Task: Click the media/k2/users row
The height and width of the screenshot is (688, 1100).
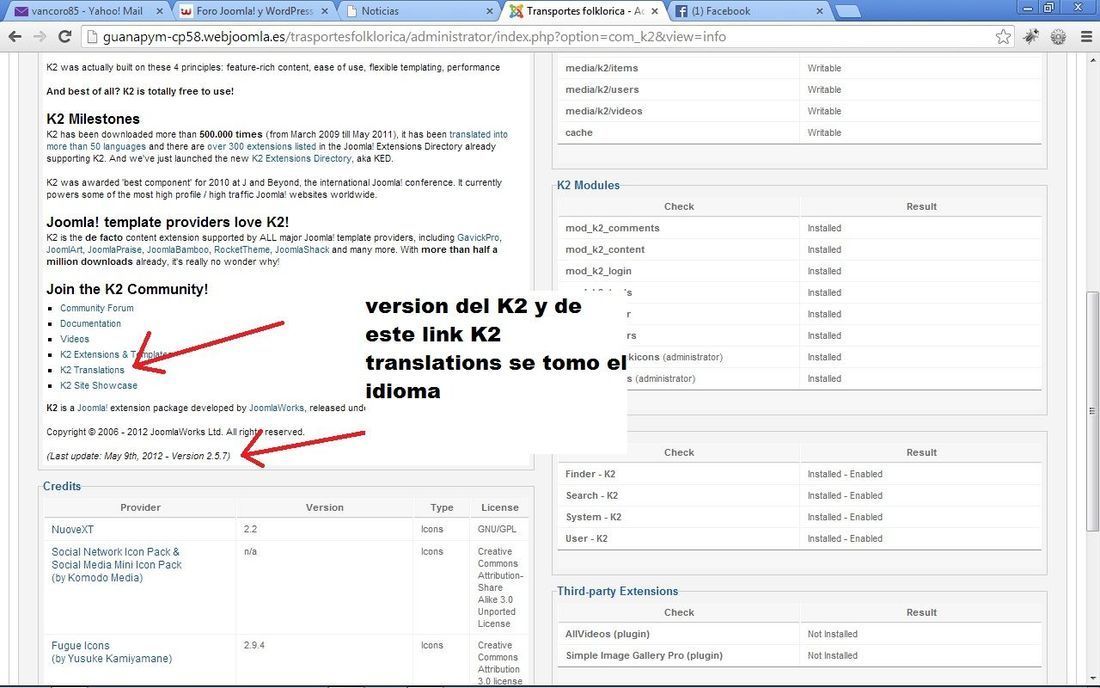Action: [x=799, y=90]
